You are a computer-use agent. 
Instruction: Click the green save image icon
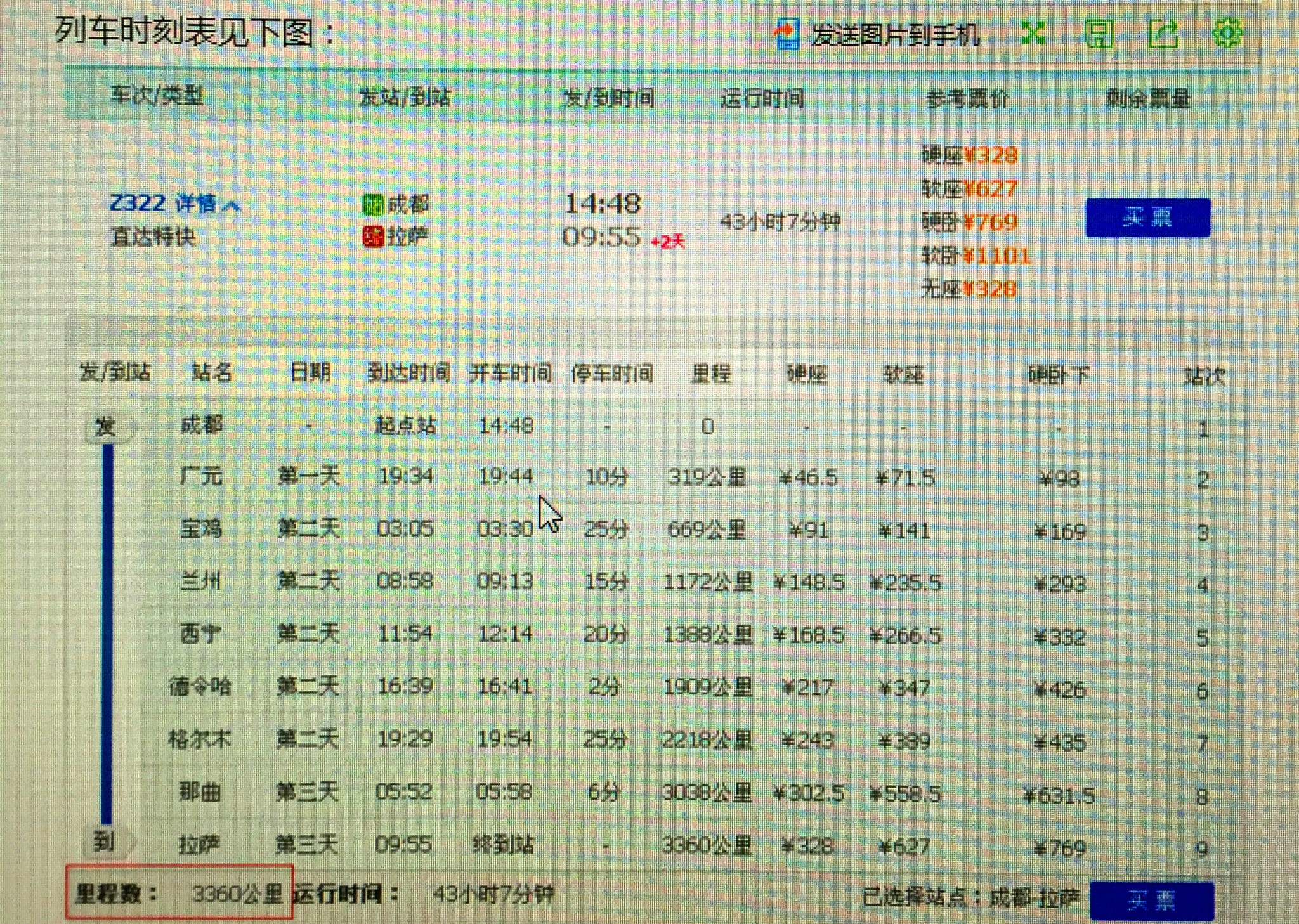pos(1099,33)
